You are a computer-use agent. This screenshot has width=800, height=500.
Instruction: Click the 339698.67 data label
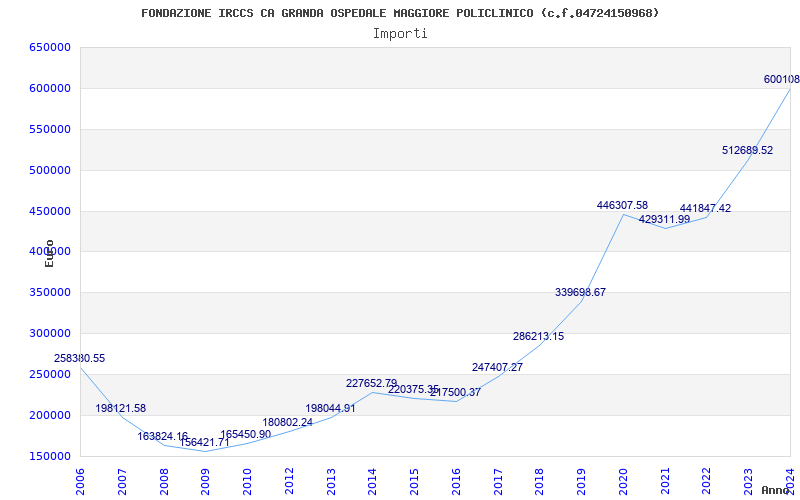pos(581,293)
